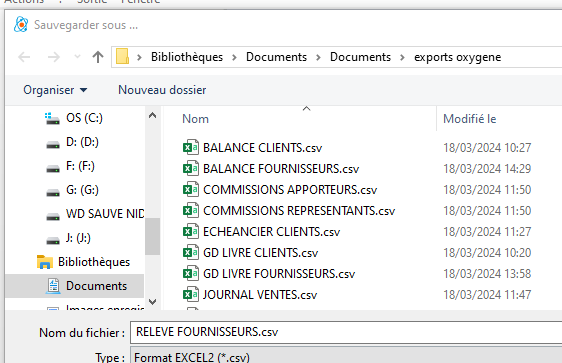Open the Organiser dropdown menu
Image resolution: width=562 pixels, height=363 pixels.
coord(55,90)
